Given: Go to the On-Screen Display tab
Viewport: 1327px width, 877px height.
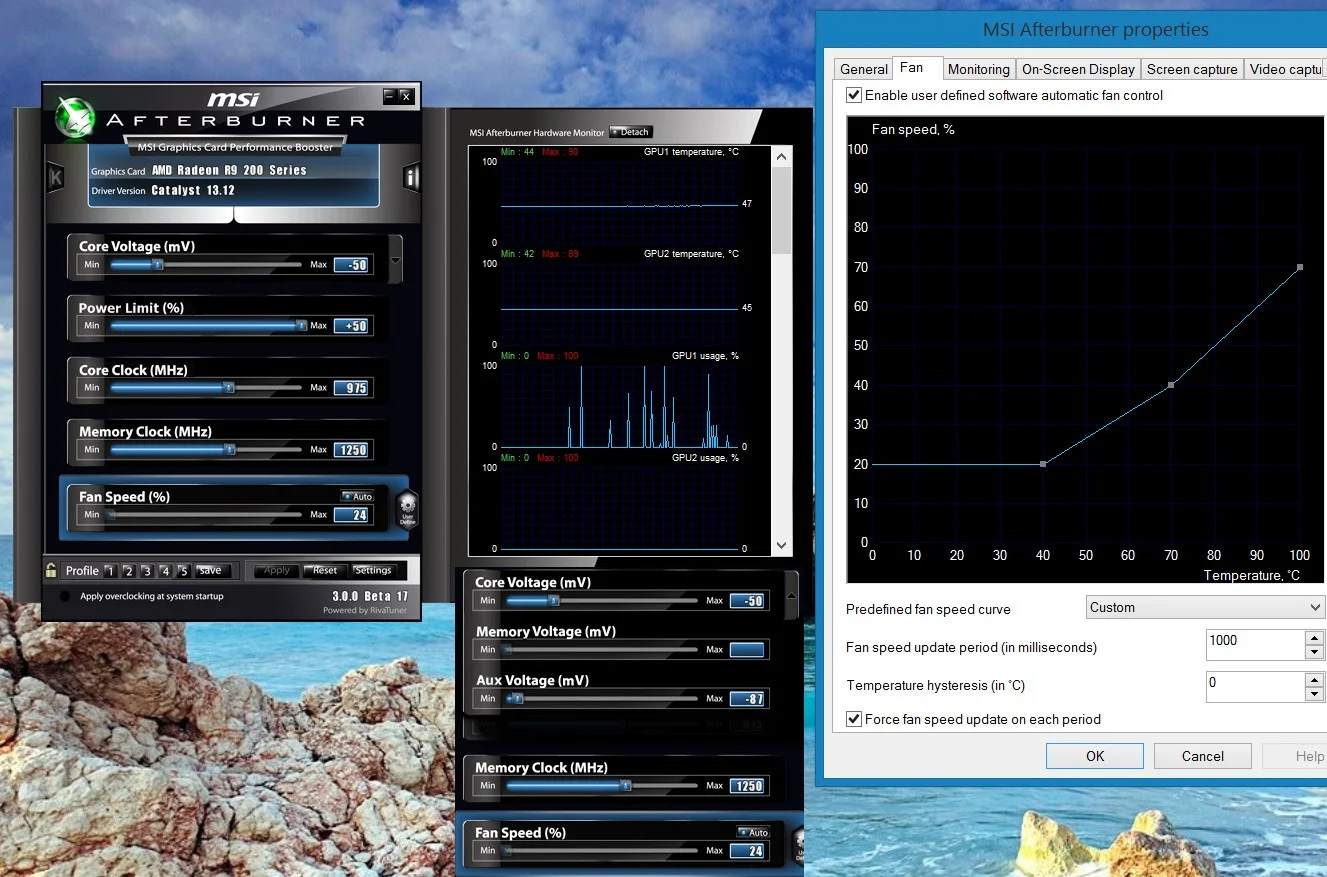Looking at the screenshot, I should click(1078, 69).
